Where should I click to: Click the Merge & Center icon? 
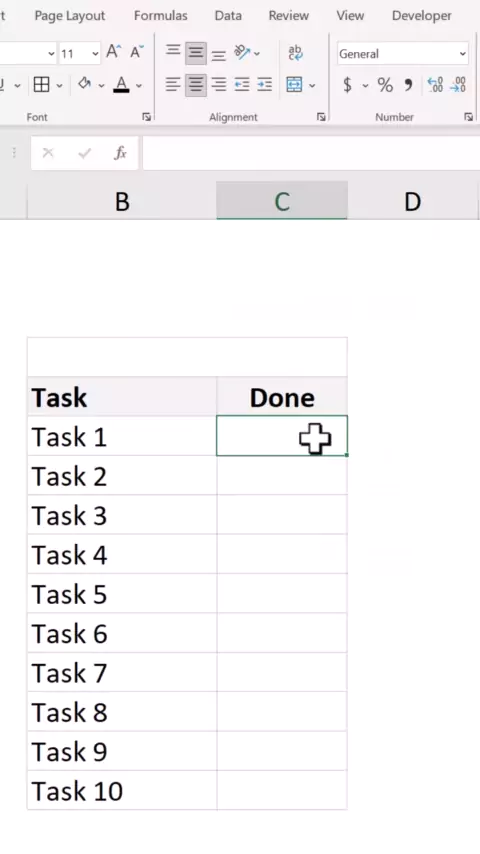tap(294, 84)
